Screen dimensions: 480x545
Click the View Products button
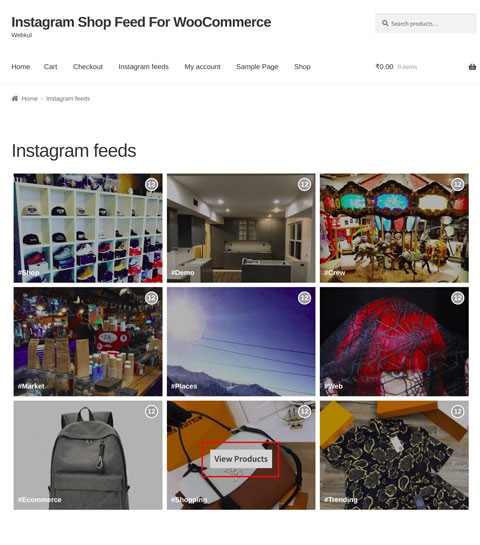pos(241,459)
